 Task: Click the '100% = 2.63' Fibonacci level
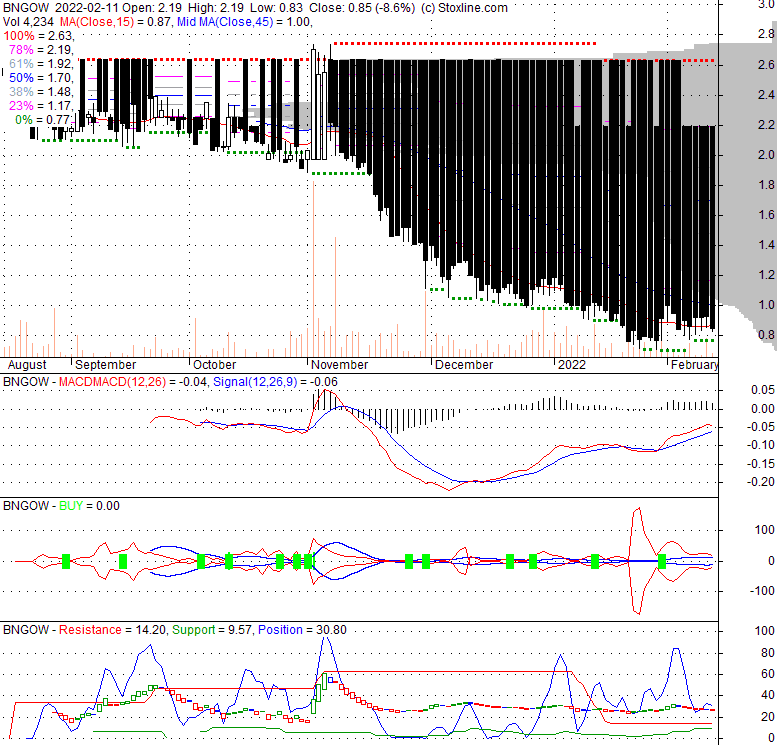click(x=39, y=36)
